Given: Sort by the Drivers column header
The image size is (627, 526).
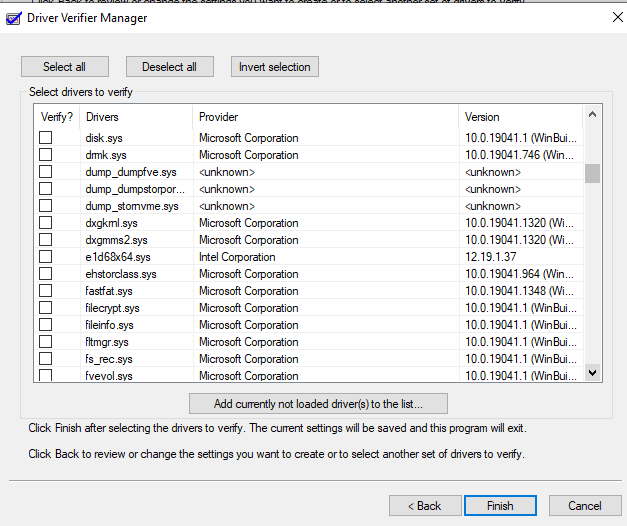Looking at the screenshot, I should pos(135,117).
